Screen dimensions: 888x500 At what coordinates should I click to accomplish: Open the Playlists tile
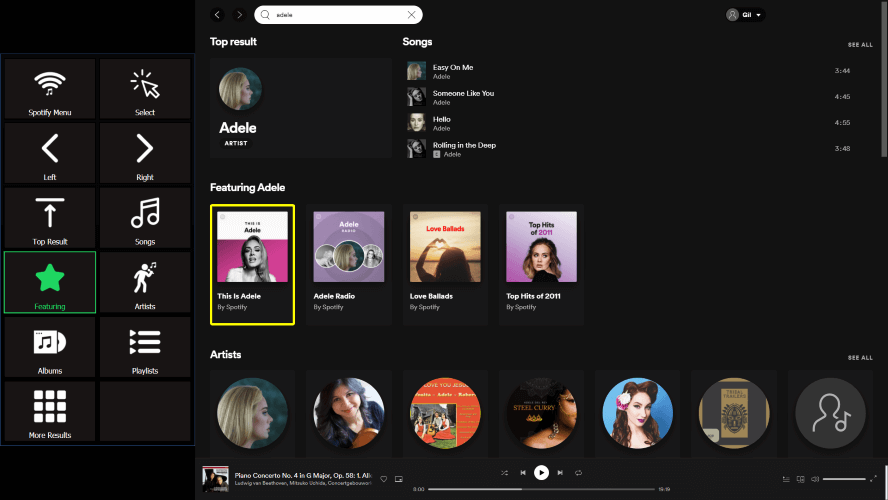[145, 347]
